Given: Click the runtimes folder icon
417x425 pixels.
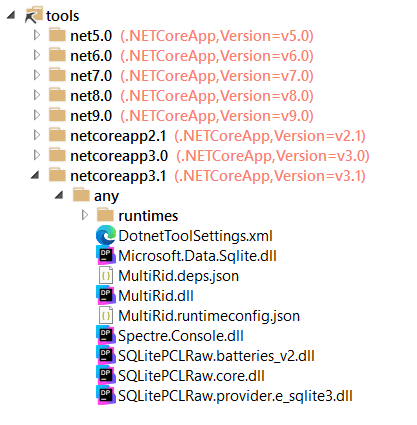Looking at the screenshot, I should click(x=105, y=215).
